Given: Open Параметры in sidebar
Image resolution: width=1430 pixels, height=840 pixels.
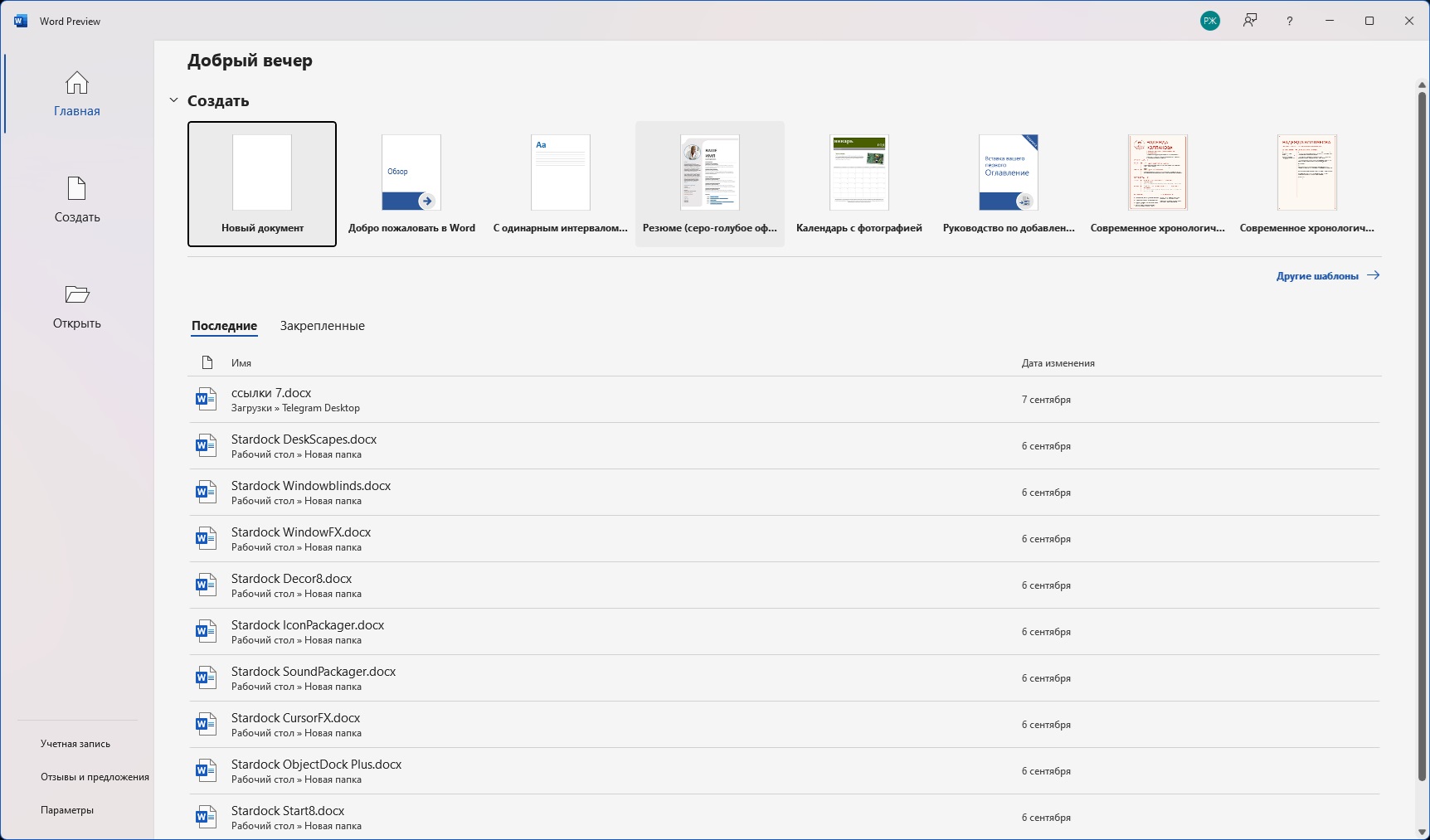Looking at the screenshot, I should click(67, 810).
